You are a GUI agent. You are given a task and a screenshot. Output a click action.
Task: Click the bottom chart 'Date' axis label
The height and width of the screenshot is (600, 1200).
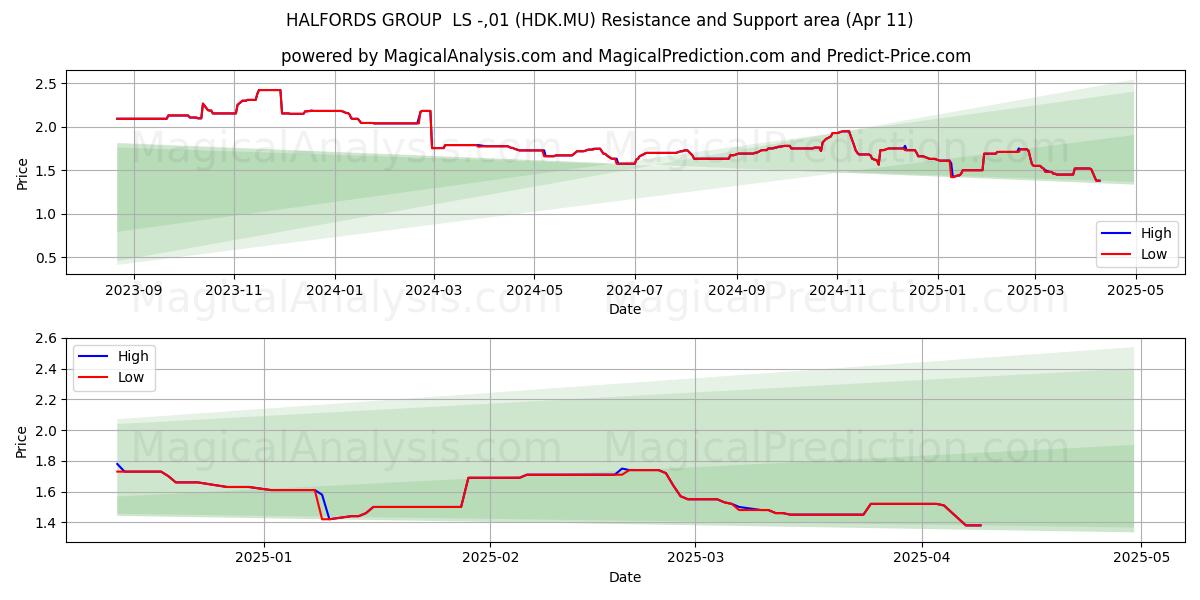pyautogui.click(x=625, y=577)
